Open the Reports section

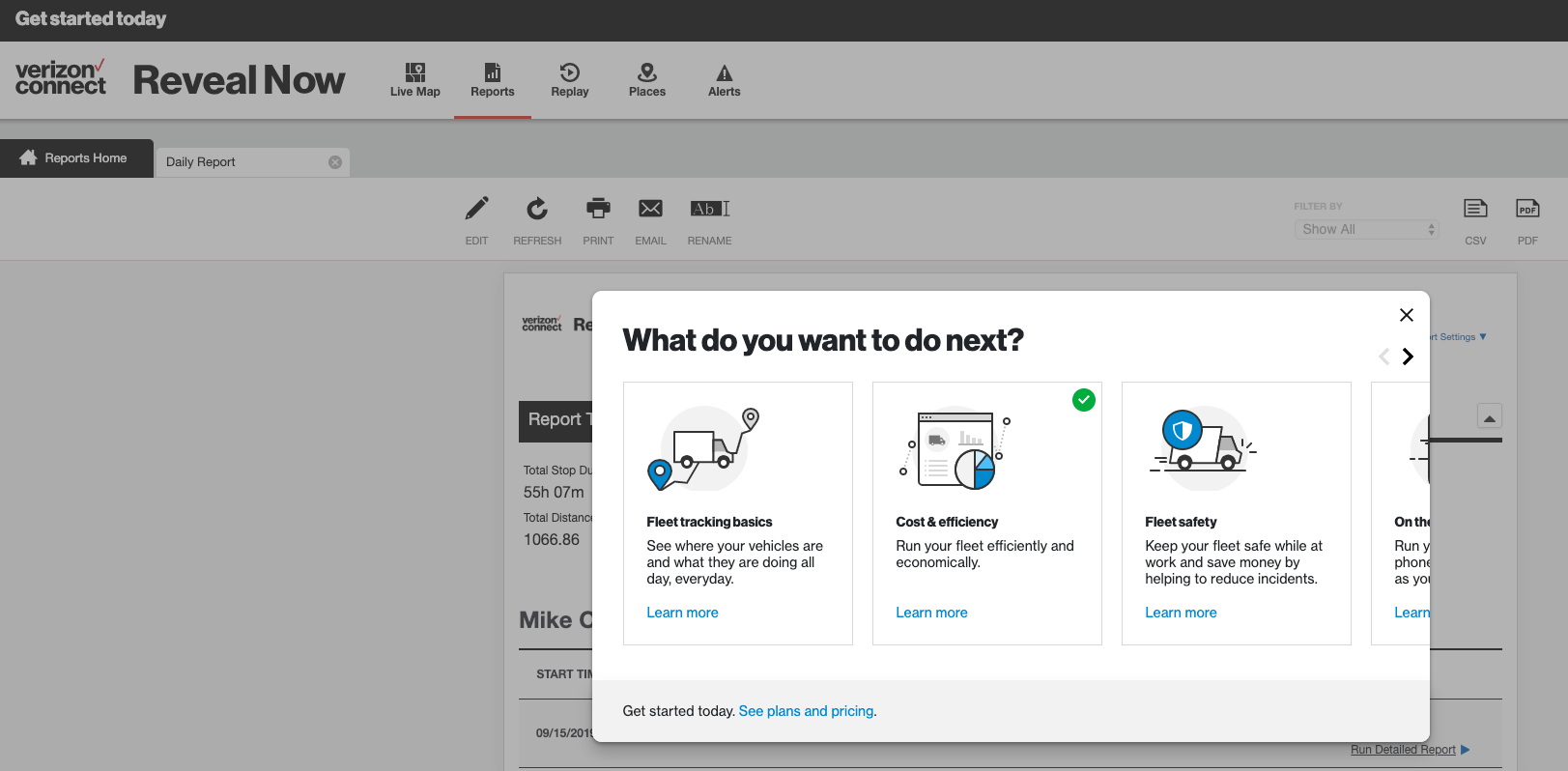pyautogui.click(x=493, y=80)
